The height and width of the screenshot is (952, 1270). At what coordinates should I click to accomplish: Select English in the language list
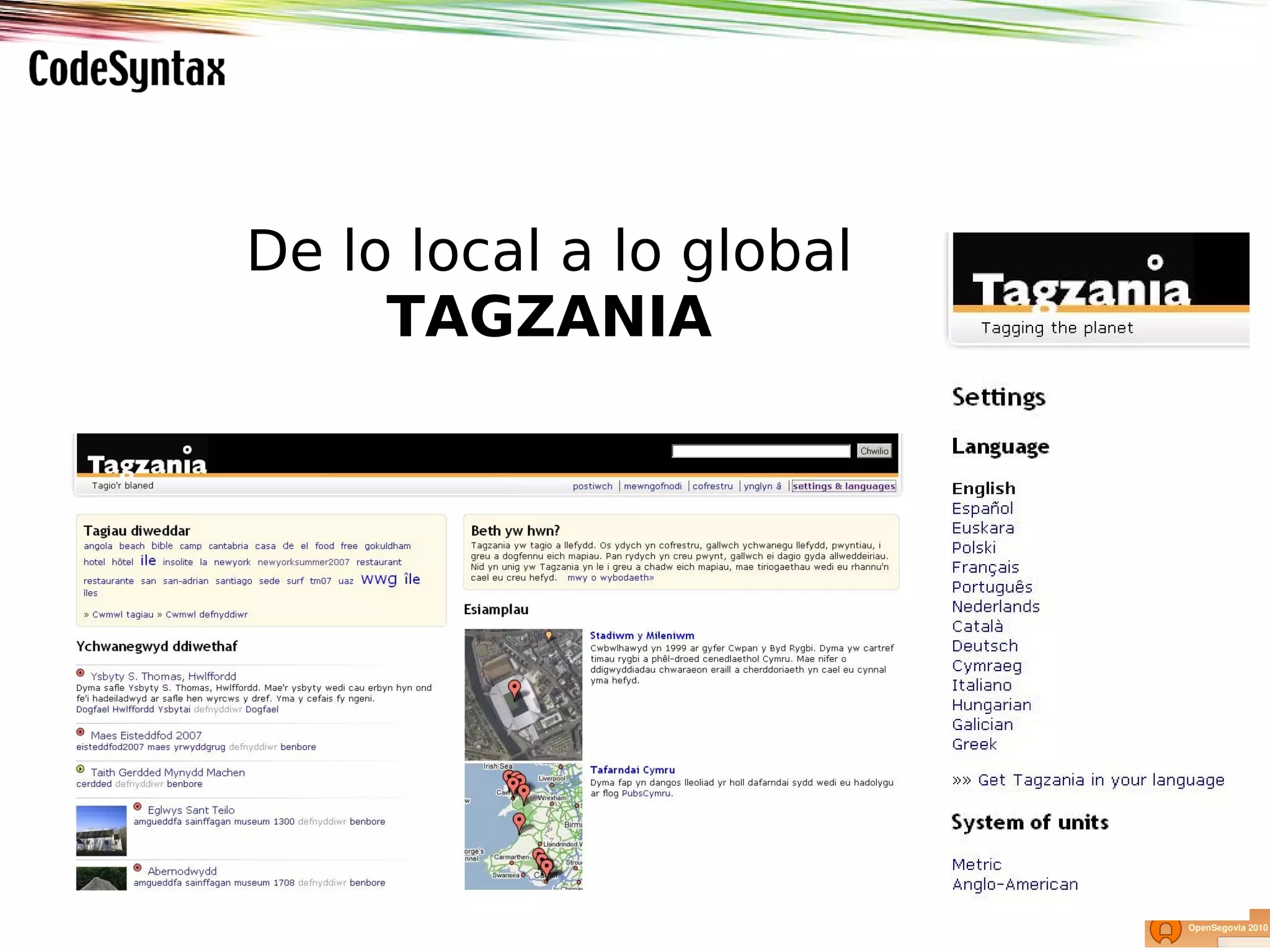pos(984,488)
